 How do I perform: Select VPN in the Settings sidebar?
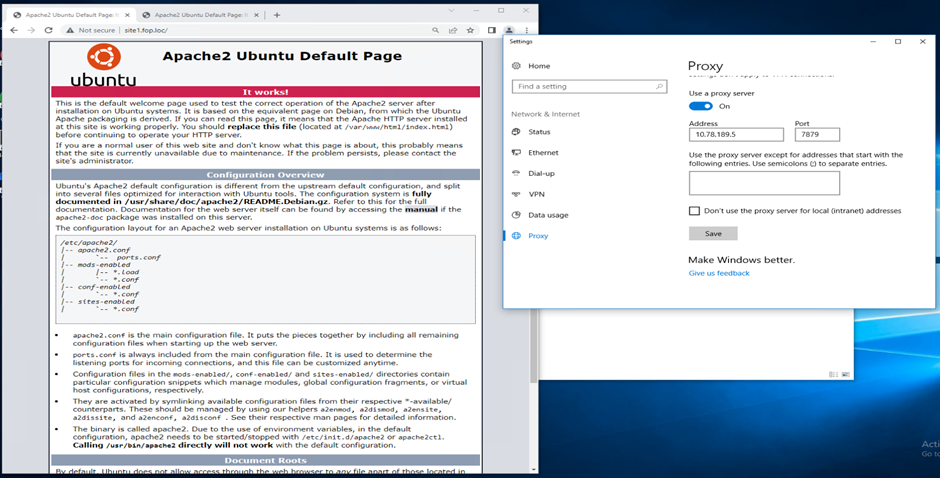pyautogui.click(x=537, y=194)
